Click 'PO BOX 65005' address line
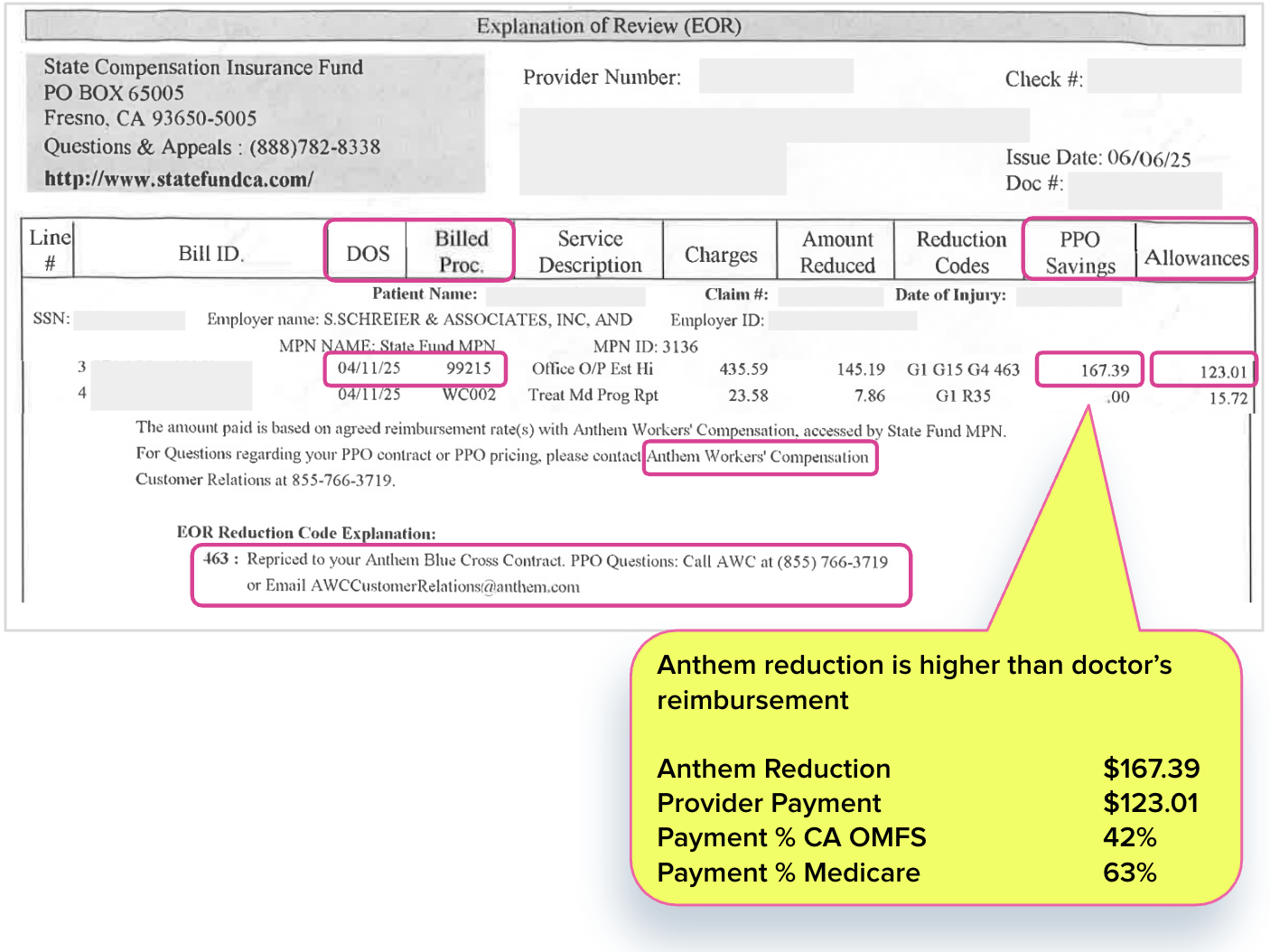Viewport: 1270px width, 952px height. pyautogui.click(x=114, y=92)
